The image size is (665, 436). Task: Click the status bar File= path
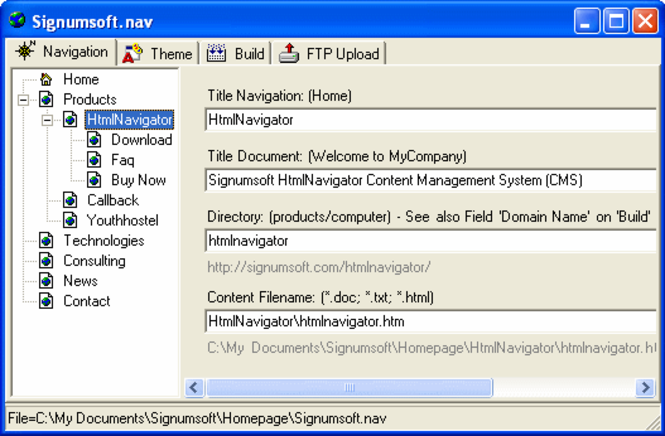(x=197, y=419)
